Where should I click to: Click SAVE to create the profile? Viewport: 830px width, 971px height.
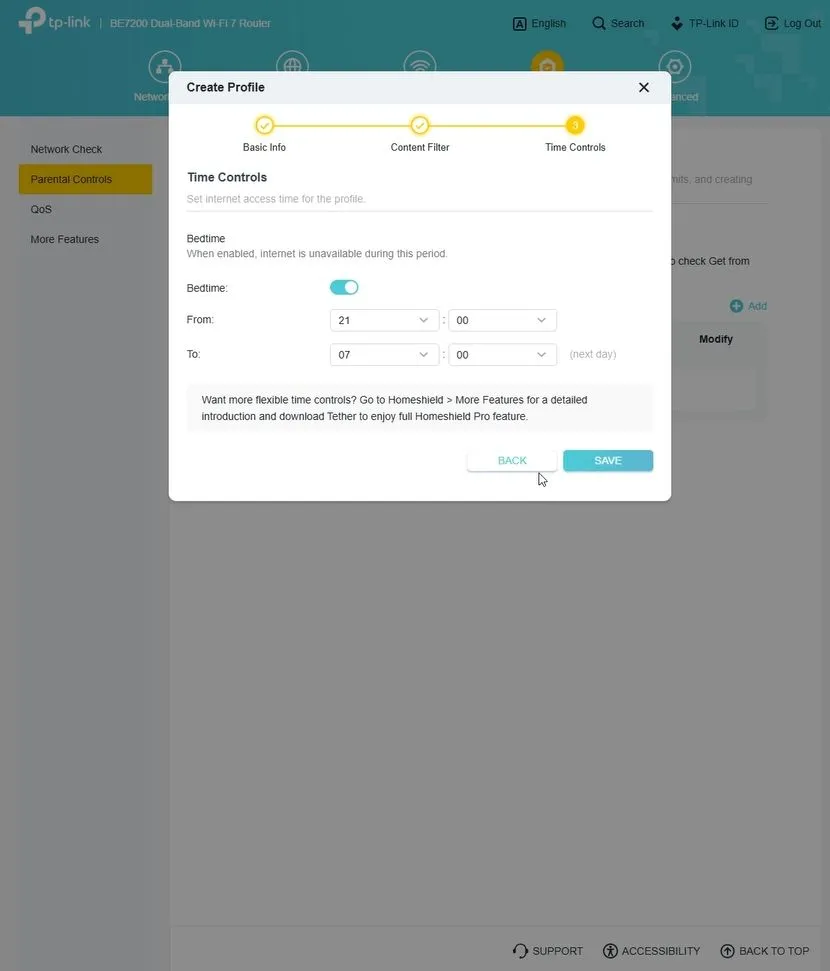[608, 460]
